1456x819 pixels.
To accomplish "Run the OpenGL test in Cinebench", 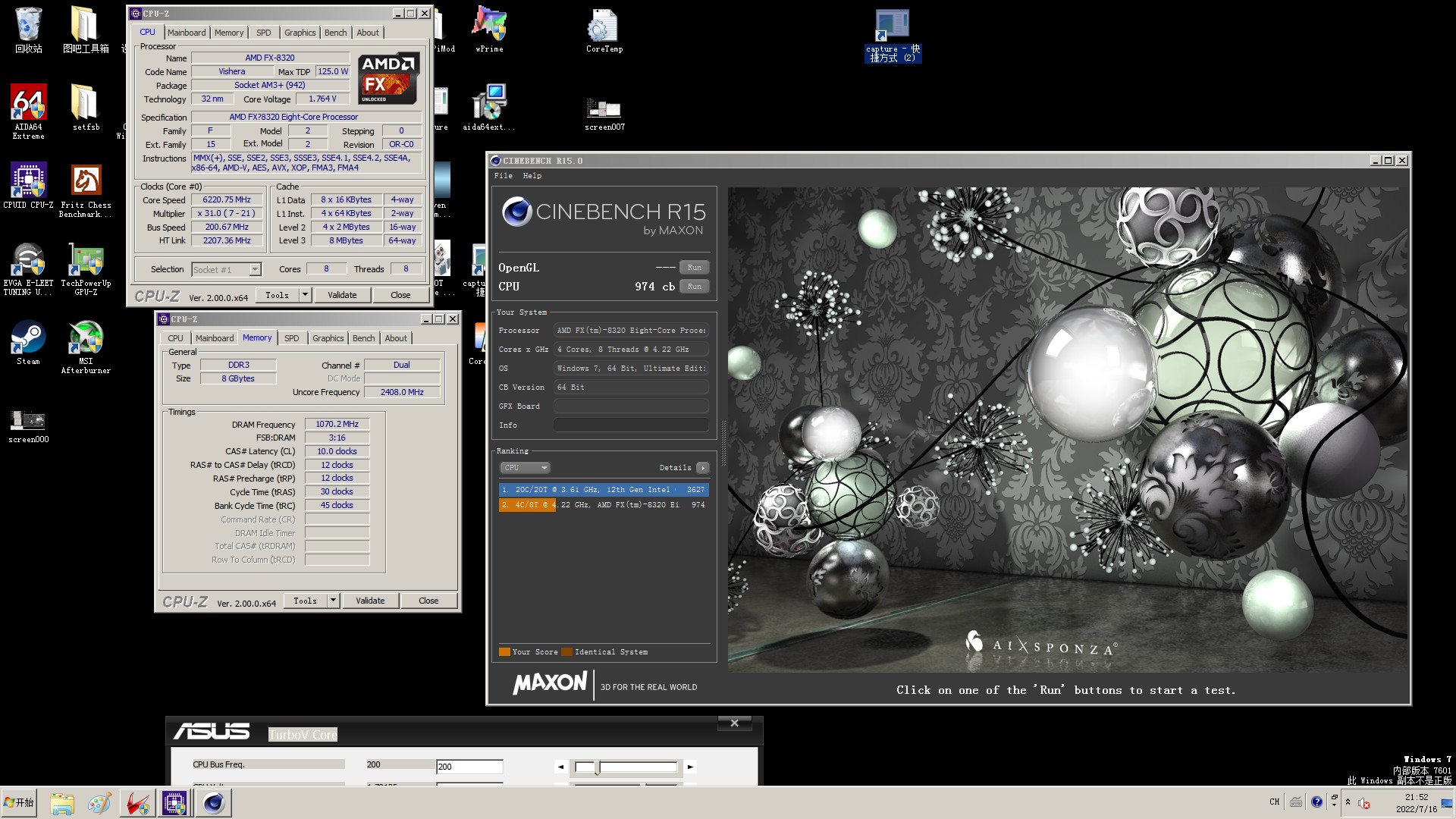I will pyautogui.click(x=694, y=268).
